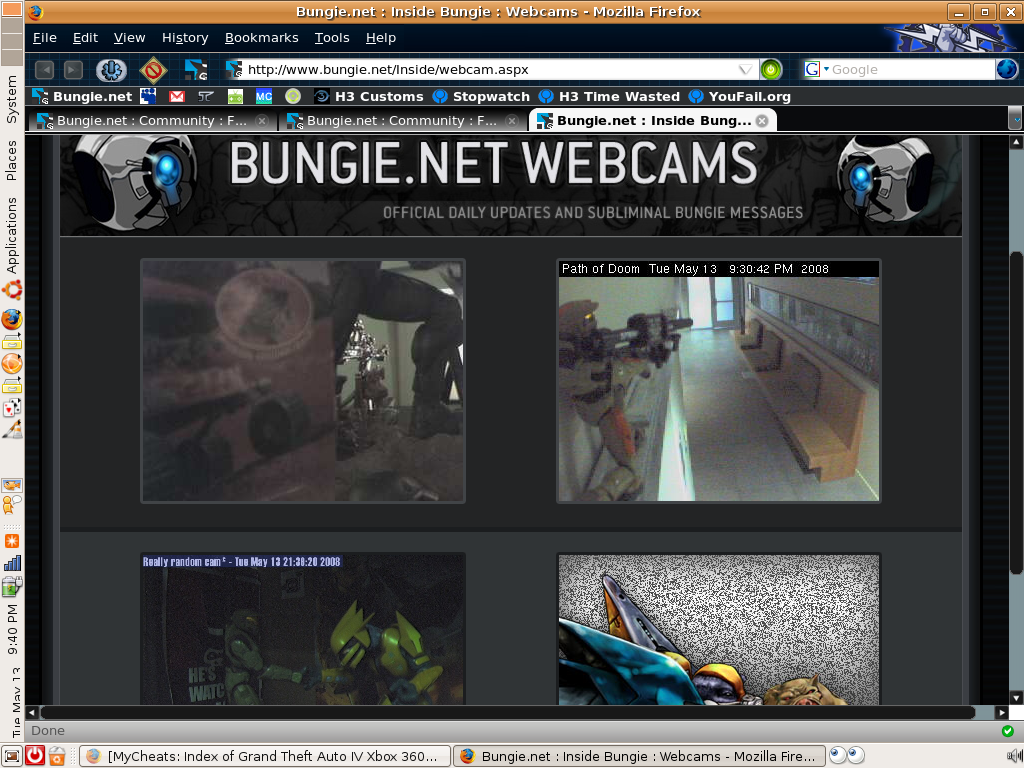Open the search engine selector dropdown
This screenshot has height=768, width=1024.
click(816, 70)
